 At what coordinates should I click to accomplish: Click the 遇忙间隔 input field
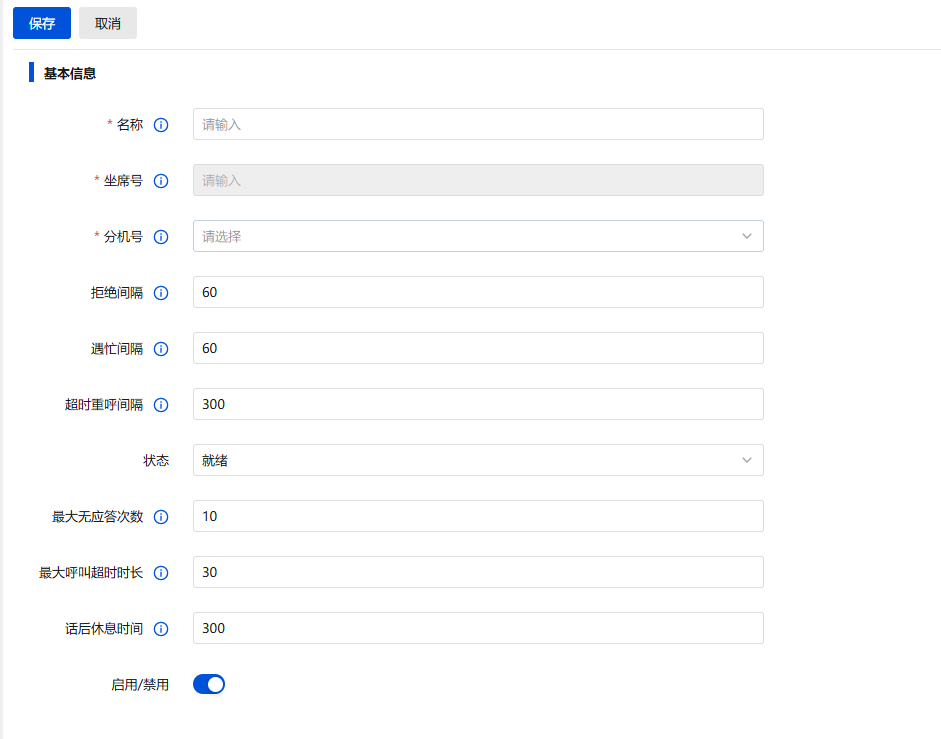(x=478, y=348)
